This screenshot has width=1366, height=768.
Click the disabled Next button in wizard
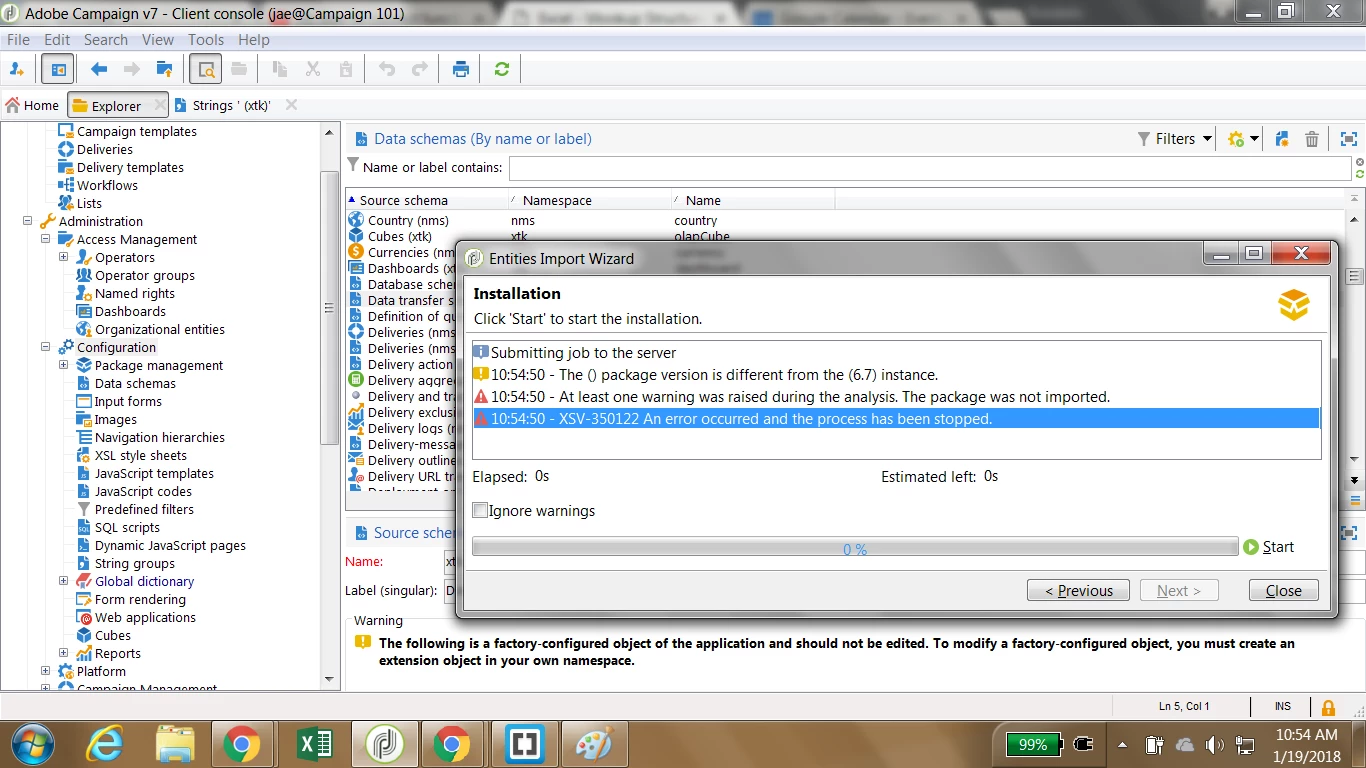point(1178,590)
